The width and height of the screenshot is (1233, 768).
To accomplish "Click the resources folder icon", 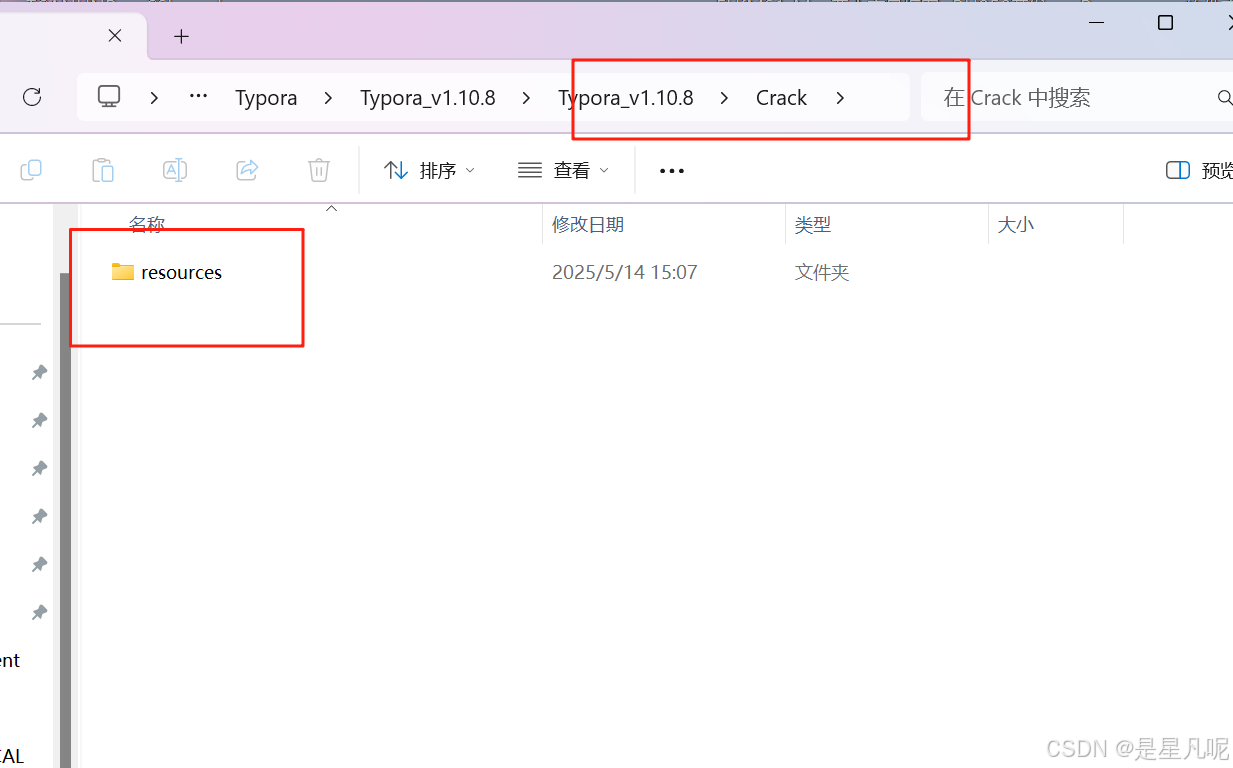I will point(123,272).
